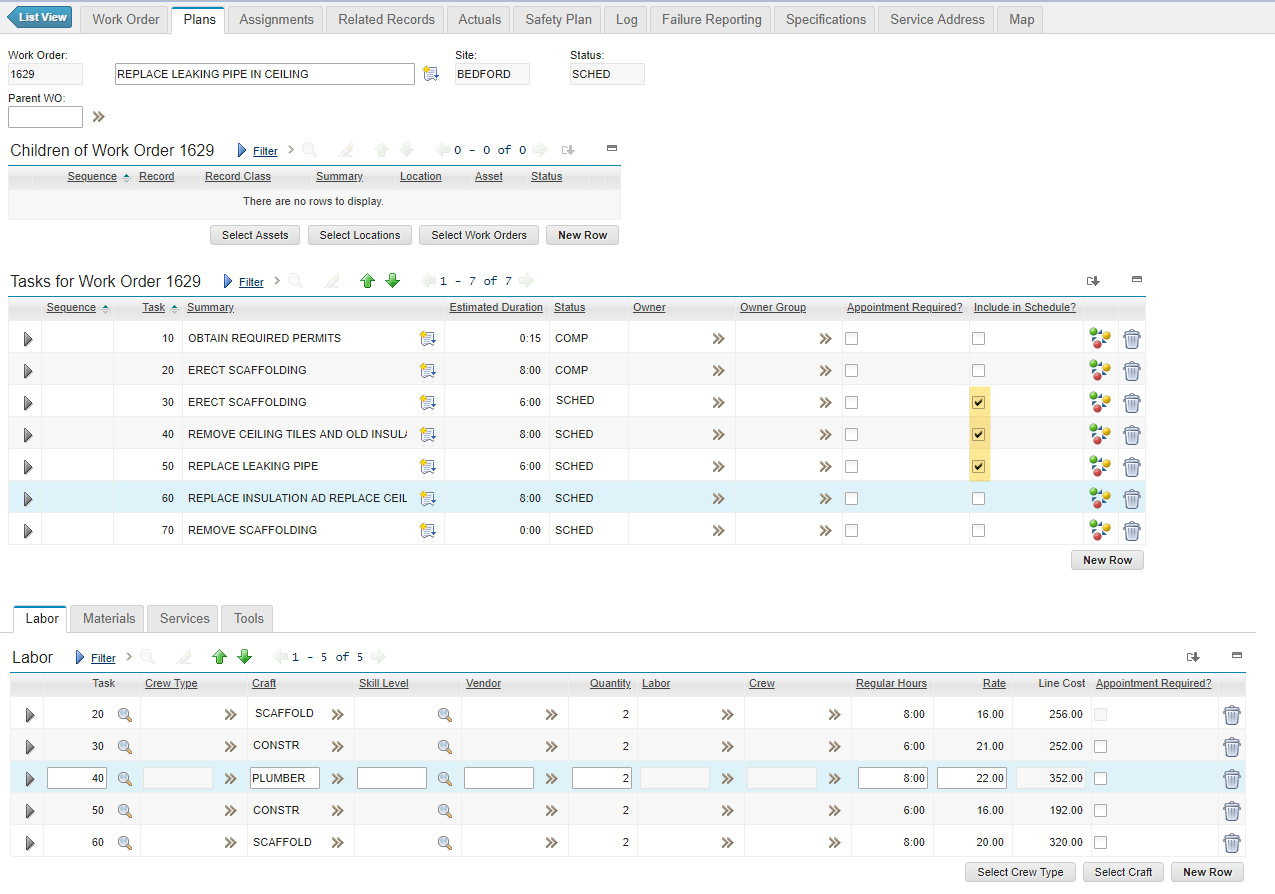Switch to the Materials tab

coord(107,618)
